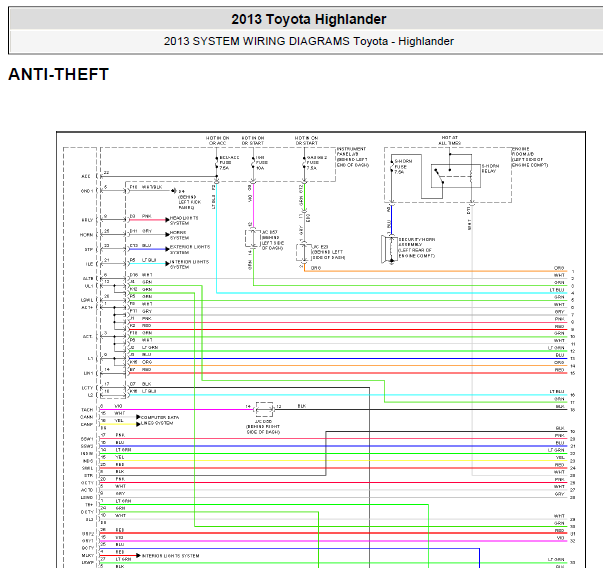Screen dimensions: 603x568
Task: Click the "2013 SYSTEM WIRING DIAGRAMS Toyota - Highlander" subtitle
Action: pos(308,41)
